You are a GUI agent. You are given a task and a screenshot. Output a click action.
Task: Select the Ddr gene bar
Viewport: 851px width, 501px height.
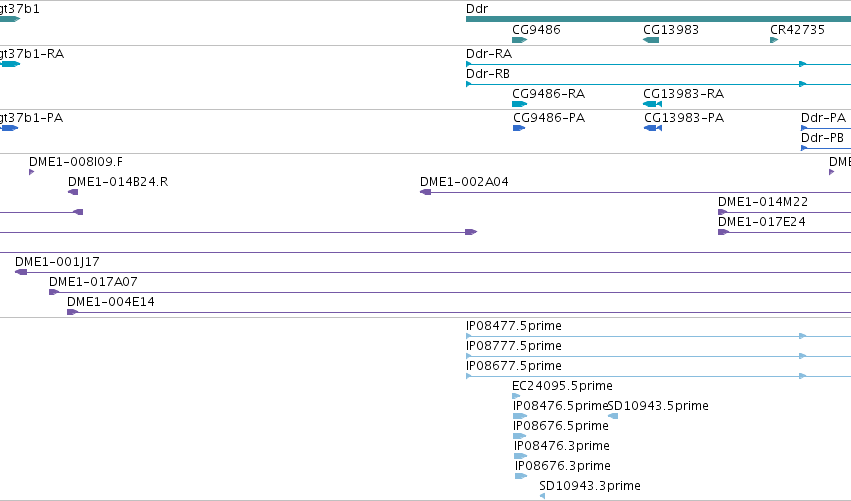[x=658, y=19]
